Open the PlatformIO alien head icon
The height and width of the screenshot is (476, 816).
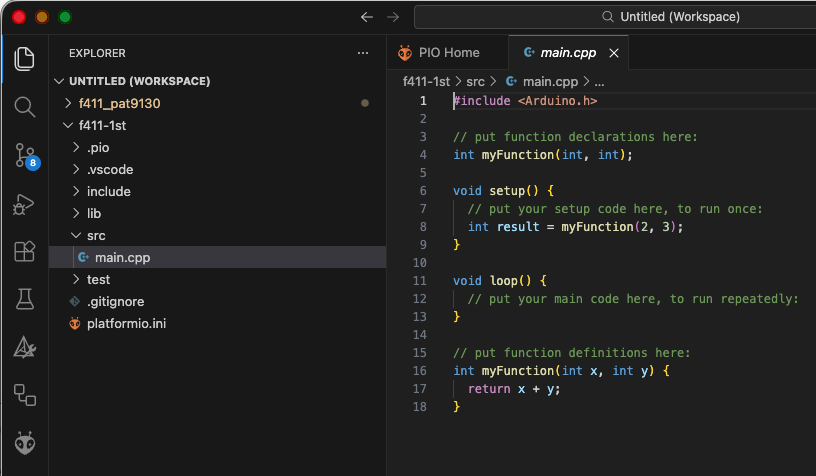coord(24,443)
